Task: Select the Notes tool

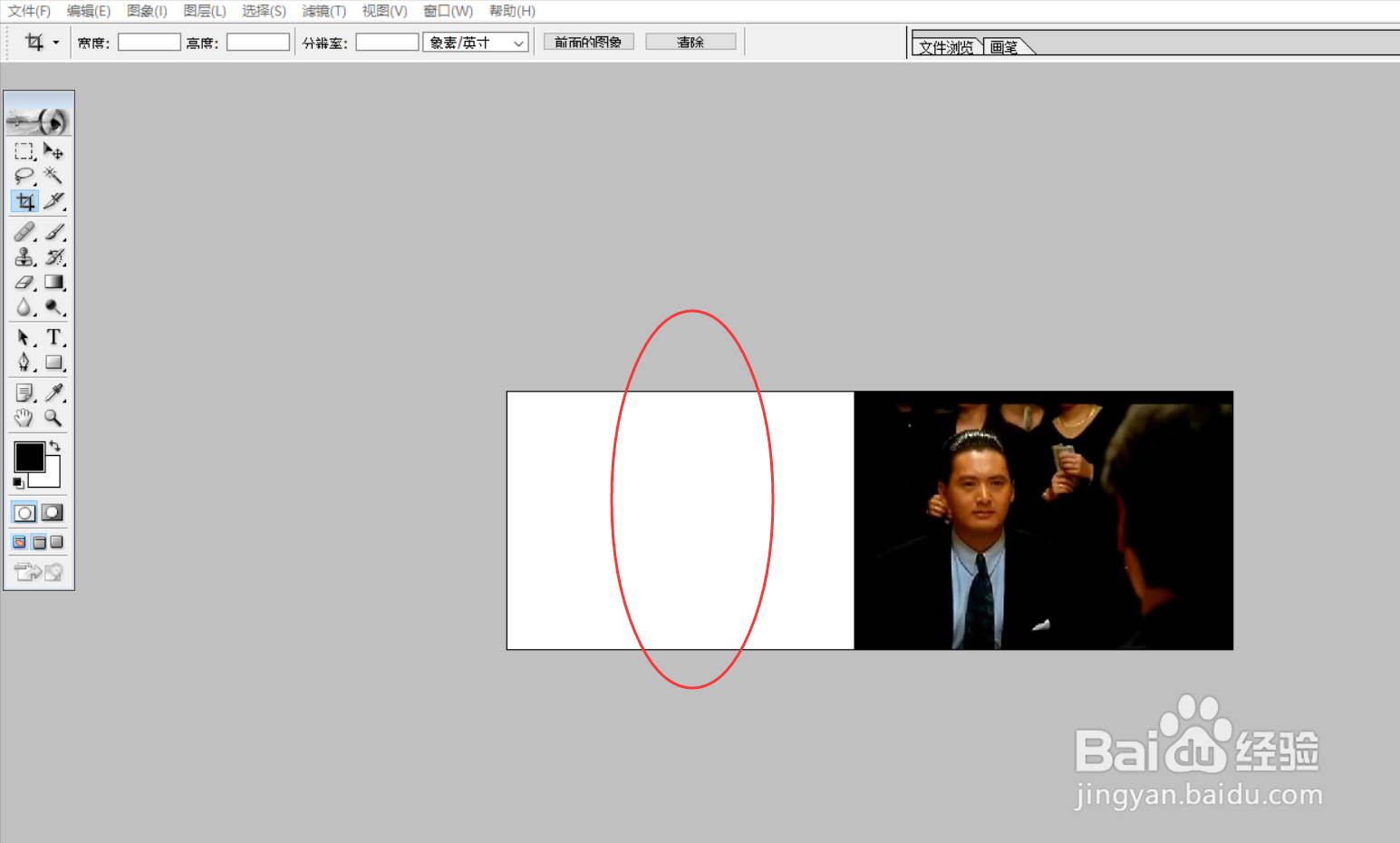Action: tap(24, 392)
